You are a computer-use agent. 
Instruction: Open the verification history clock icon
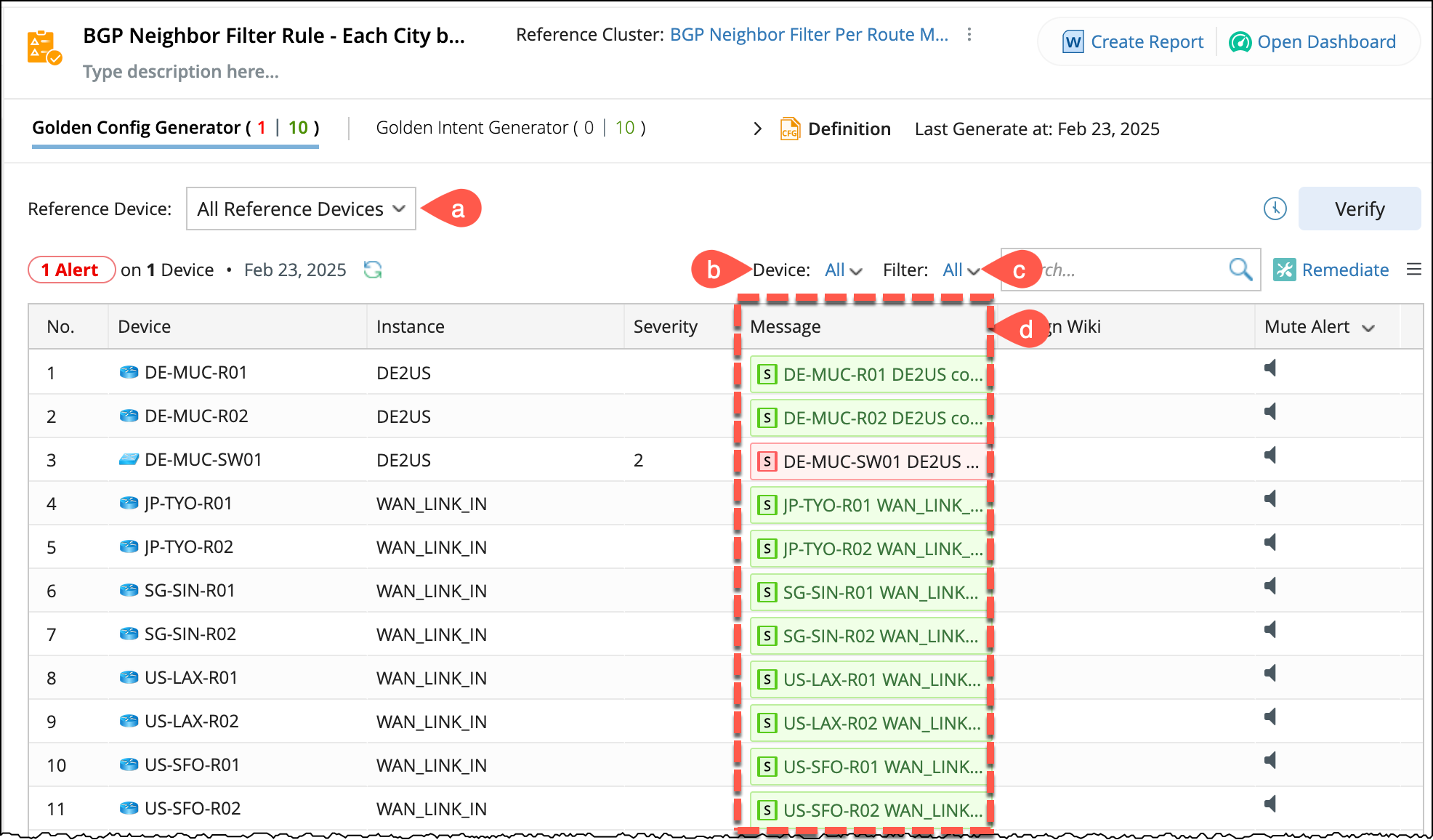pyautogui.click(x=1275, y=209)
